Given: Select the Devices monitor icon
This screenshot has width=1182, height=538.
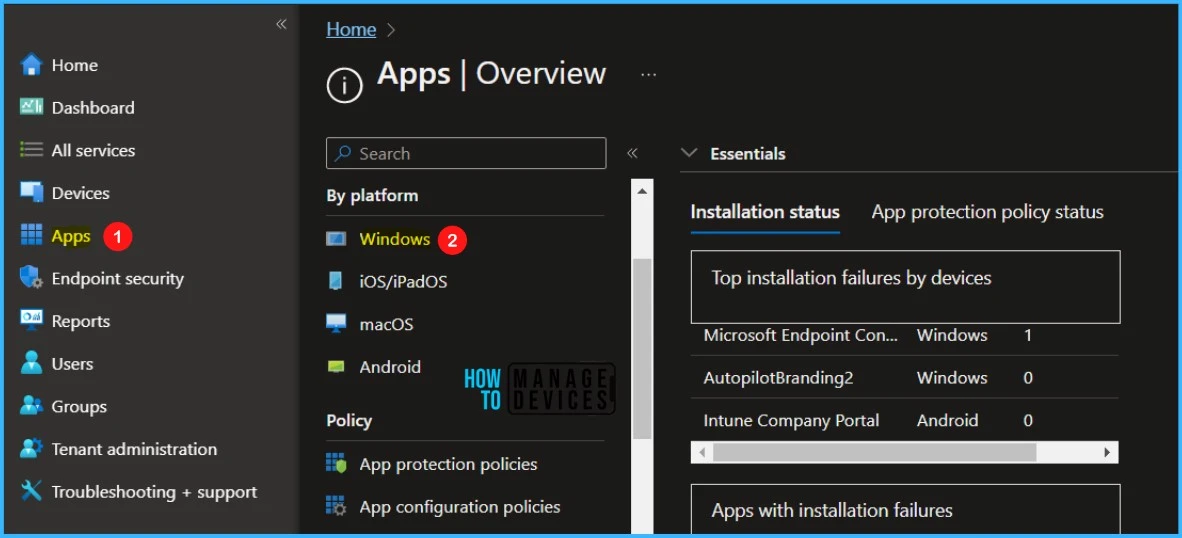Looking at the screenshot, I should coord(32,193).
